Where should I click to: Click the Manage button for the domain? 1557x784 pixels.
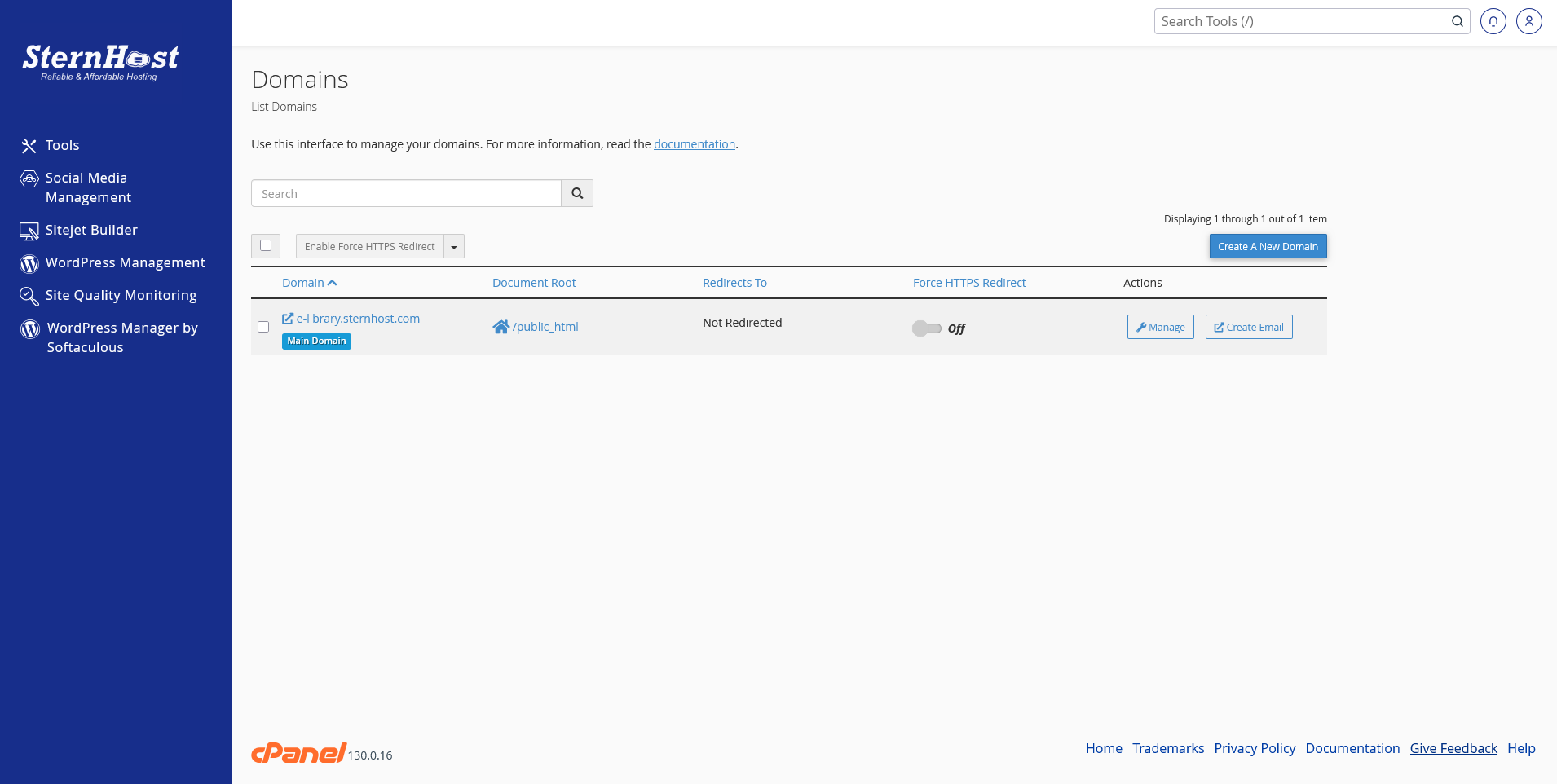coord(1160,327)
